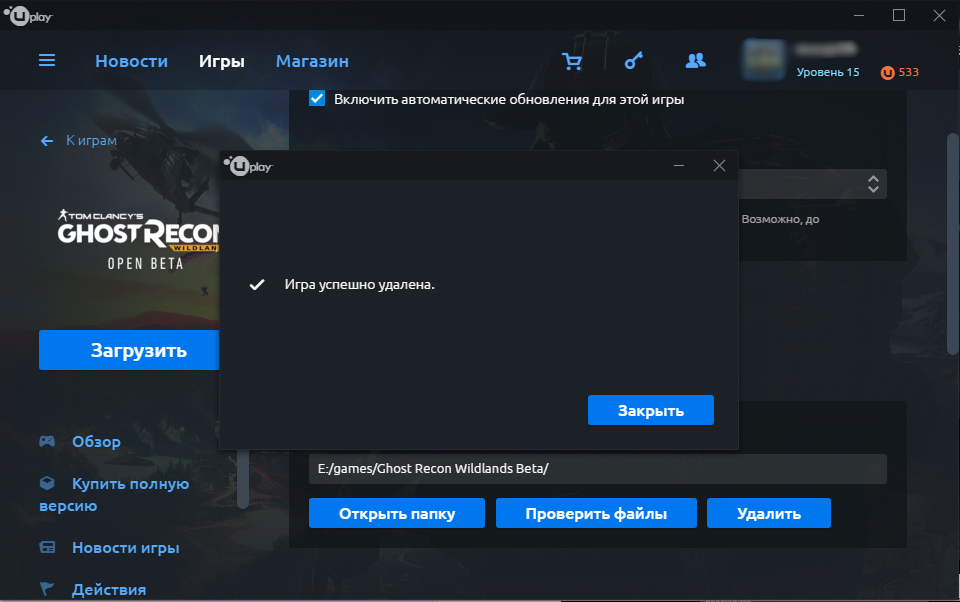Viewport: 960px width, 602px height.
Task: Open Действия in the game sidebar
Action: click(x=109, y=589)
